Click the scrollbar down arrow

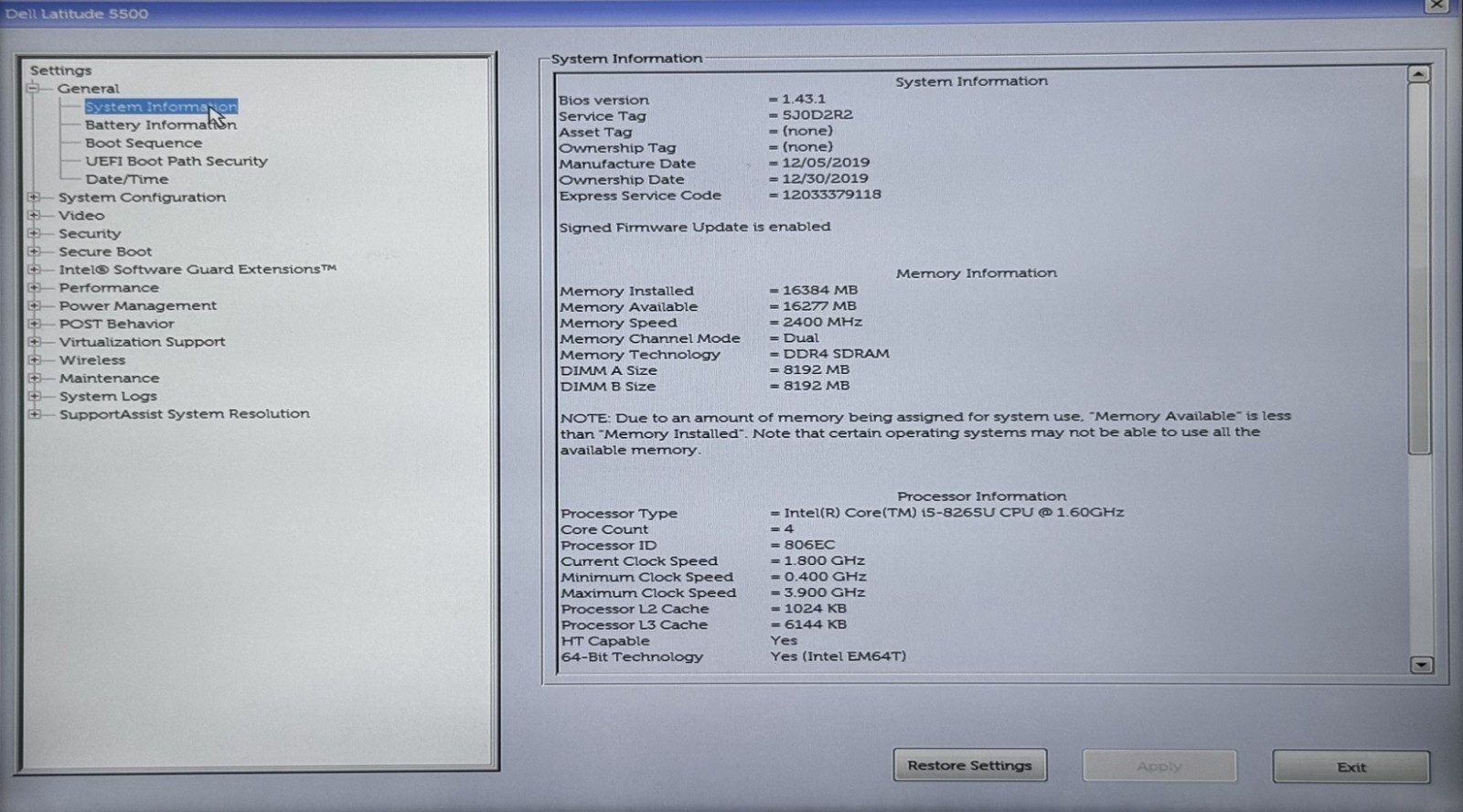point(1421,665)
